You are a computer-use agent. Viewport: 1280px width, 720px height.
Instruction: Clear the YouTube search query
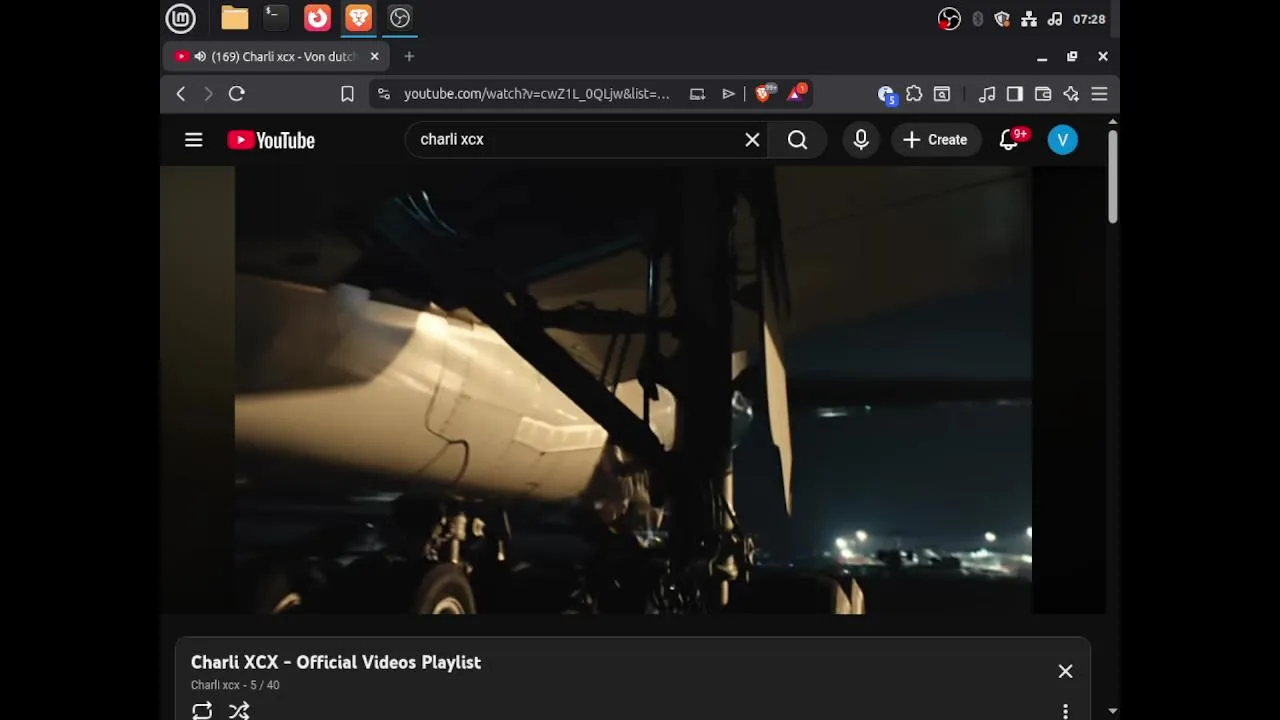coord(752,140)
